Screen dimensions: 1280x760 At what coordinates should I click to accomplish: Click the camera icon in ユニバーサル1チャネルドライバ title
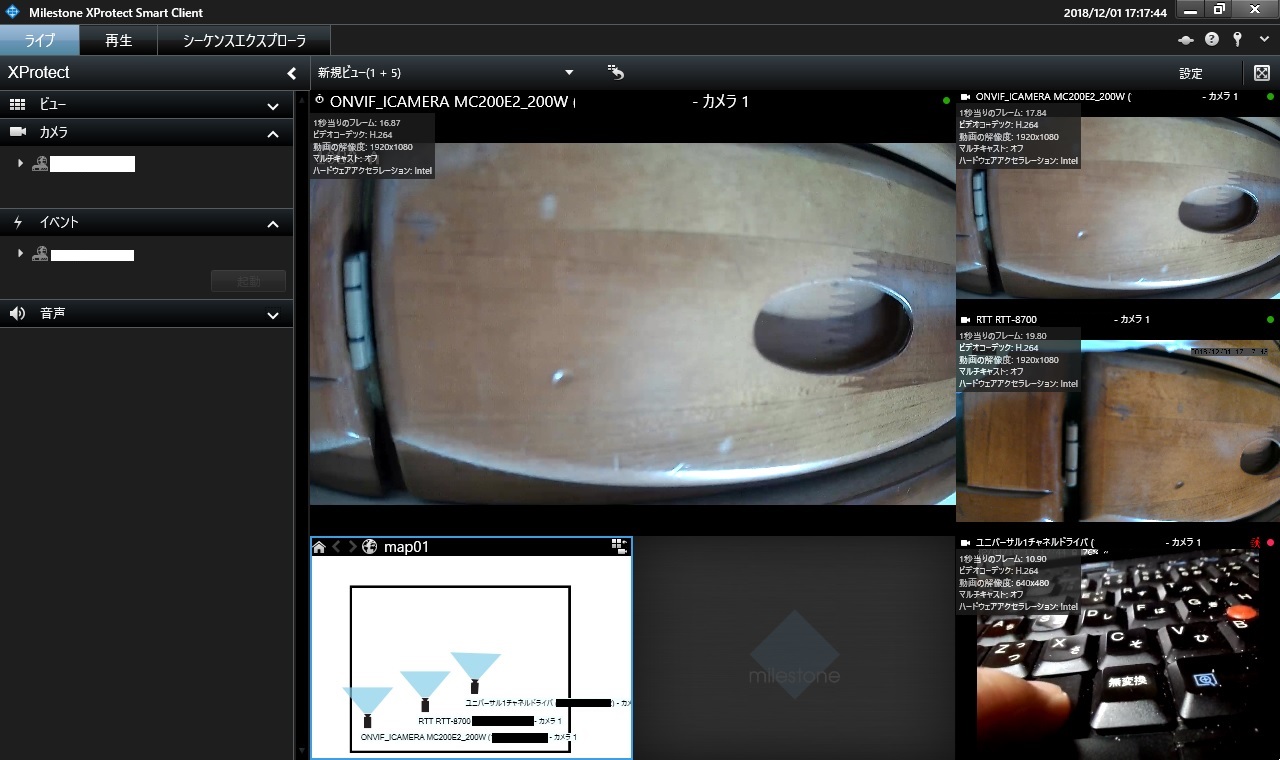[966, 542]
